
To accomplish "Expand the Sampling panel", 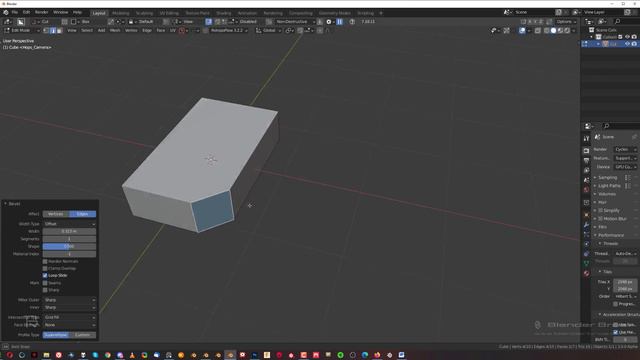I will click(607, 178).
